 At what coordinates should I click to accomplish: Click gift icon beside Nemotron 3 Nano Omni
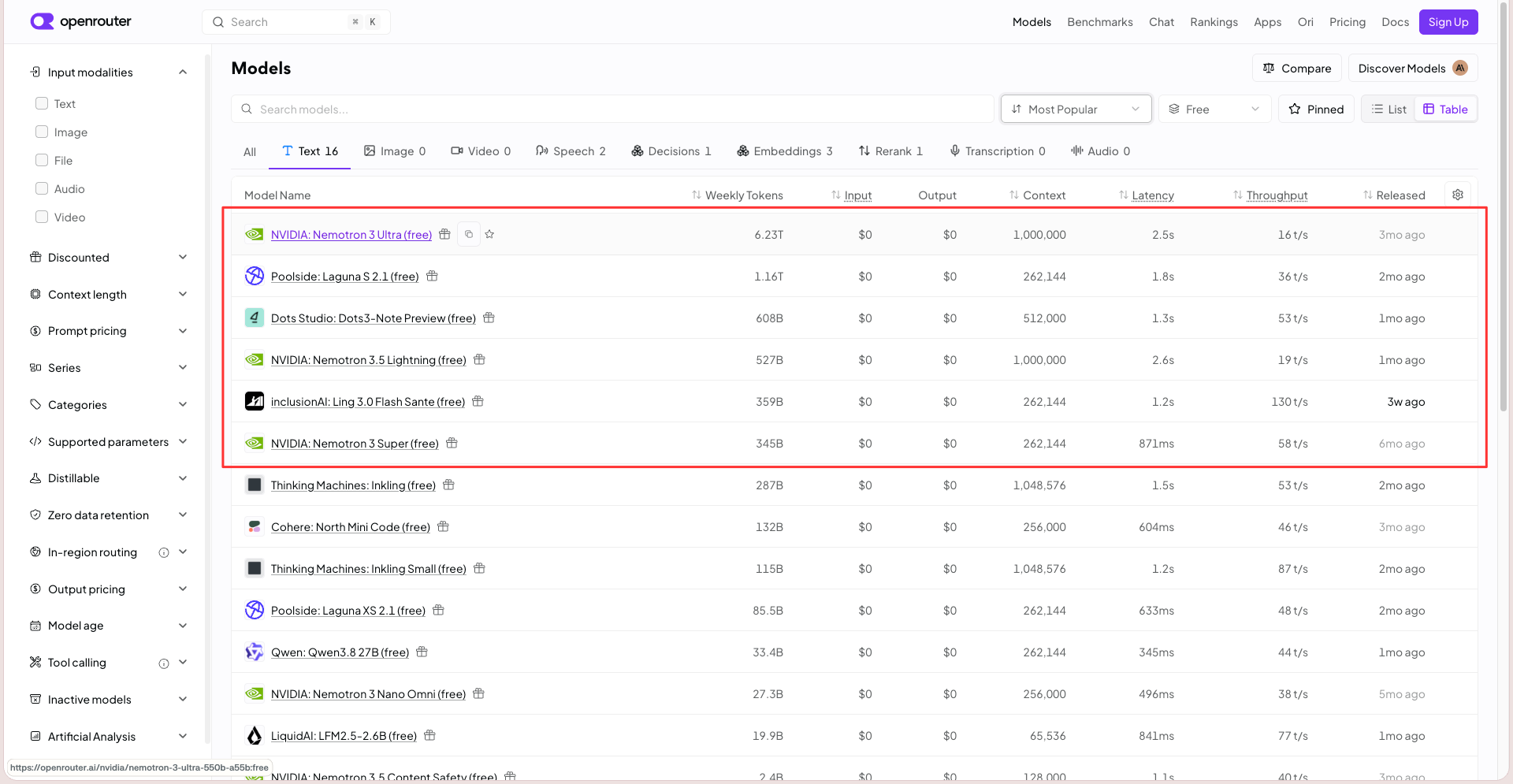click(x=478, y=693)
